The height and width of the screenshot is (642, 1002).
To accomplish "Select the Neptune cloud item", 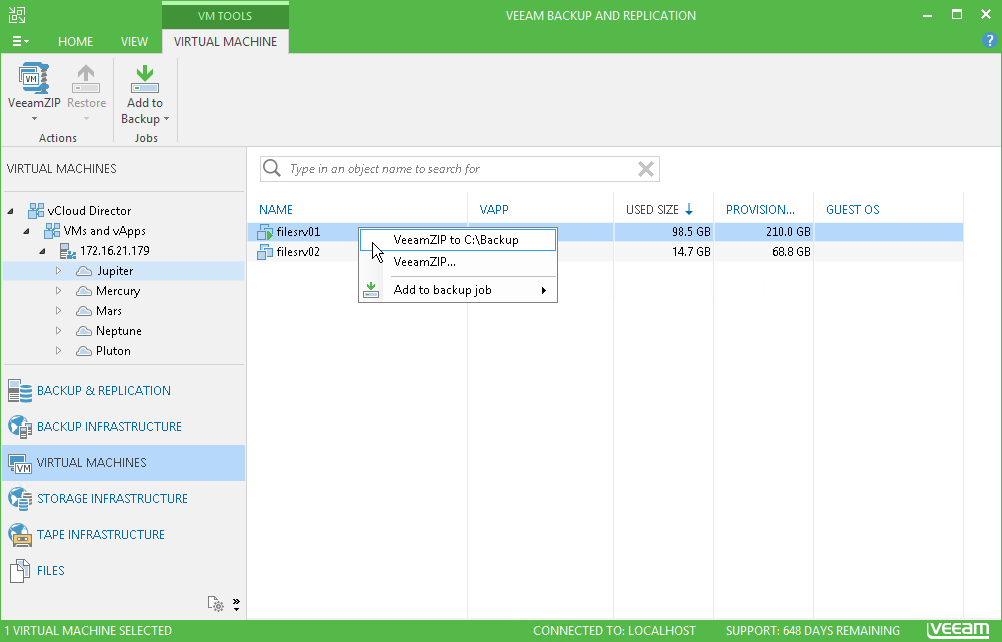I will tap(118, 331).
